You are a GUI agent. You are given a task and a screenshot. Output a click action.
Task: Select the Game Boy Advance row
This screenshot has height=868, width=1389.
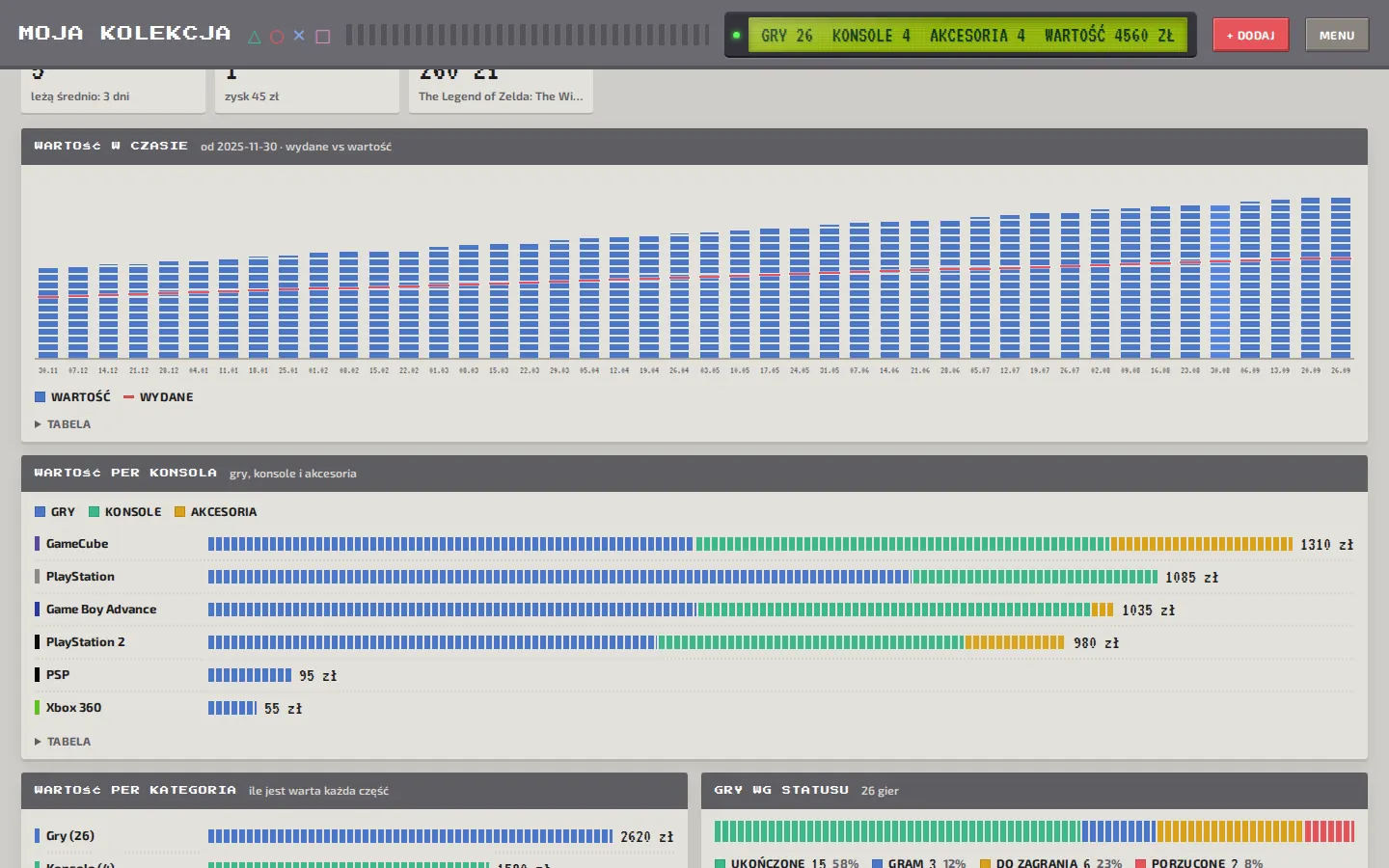click(x=694, y=610)
